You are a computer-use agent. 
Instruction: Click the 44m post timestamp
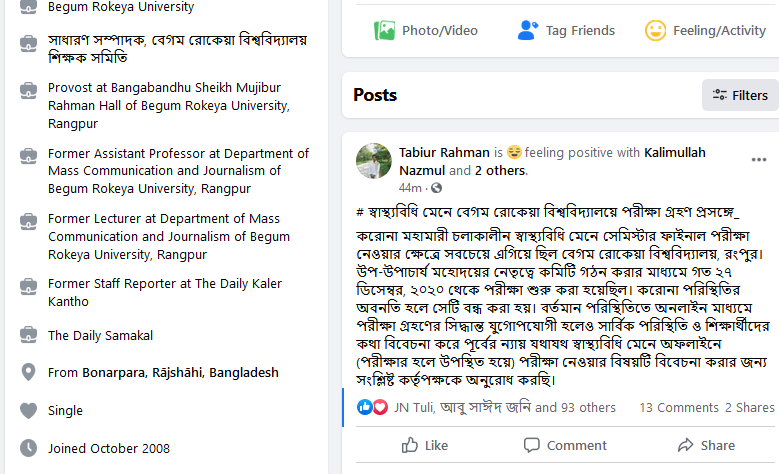click(409, 188)
